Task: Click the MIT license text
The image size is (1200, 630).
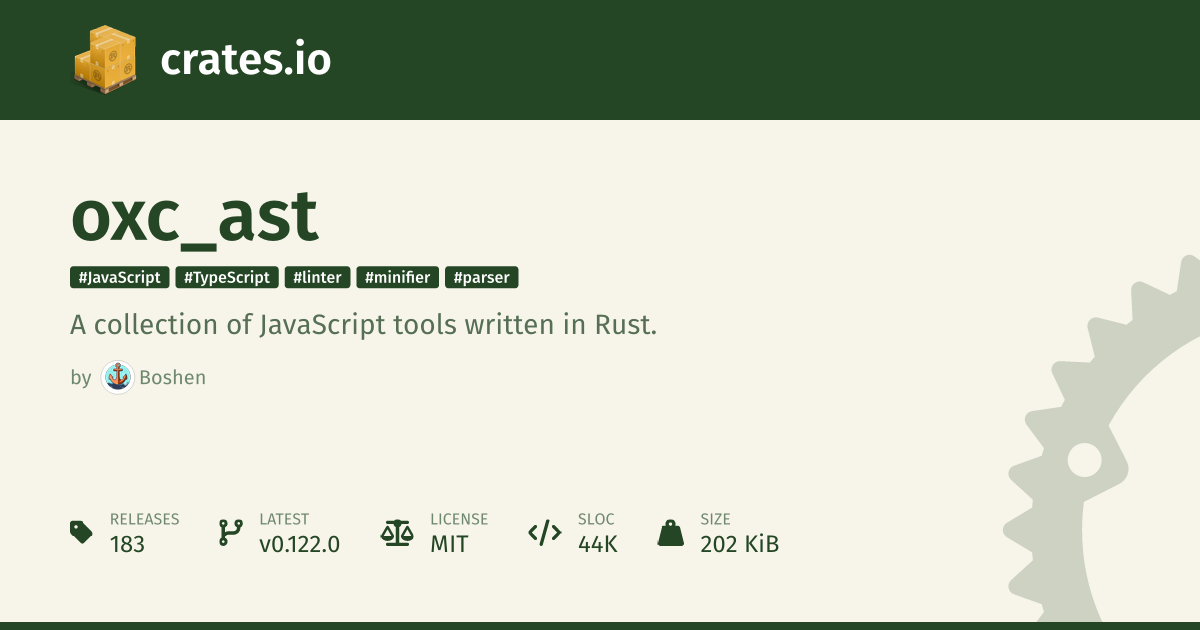Action: 449,544
